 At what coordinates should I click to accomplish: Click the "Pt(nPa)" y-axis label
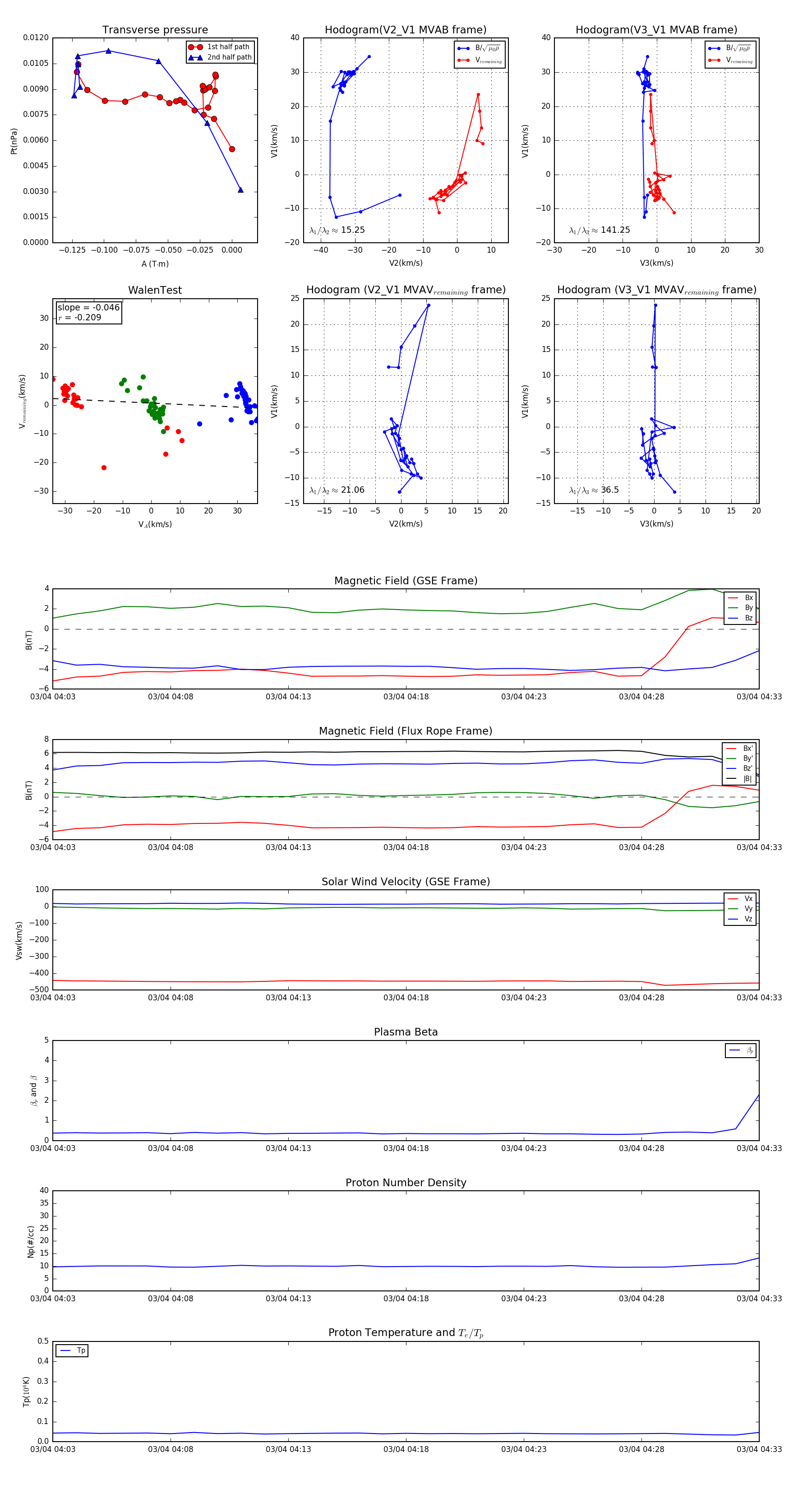(14, 140)
